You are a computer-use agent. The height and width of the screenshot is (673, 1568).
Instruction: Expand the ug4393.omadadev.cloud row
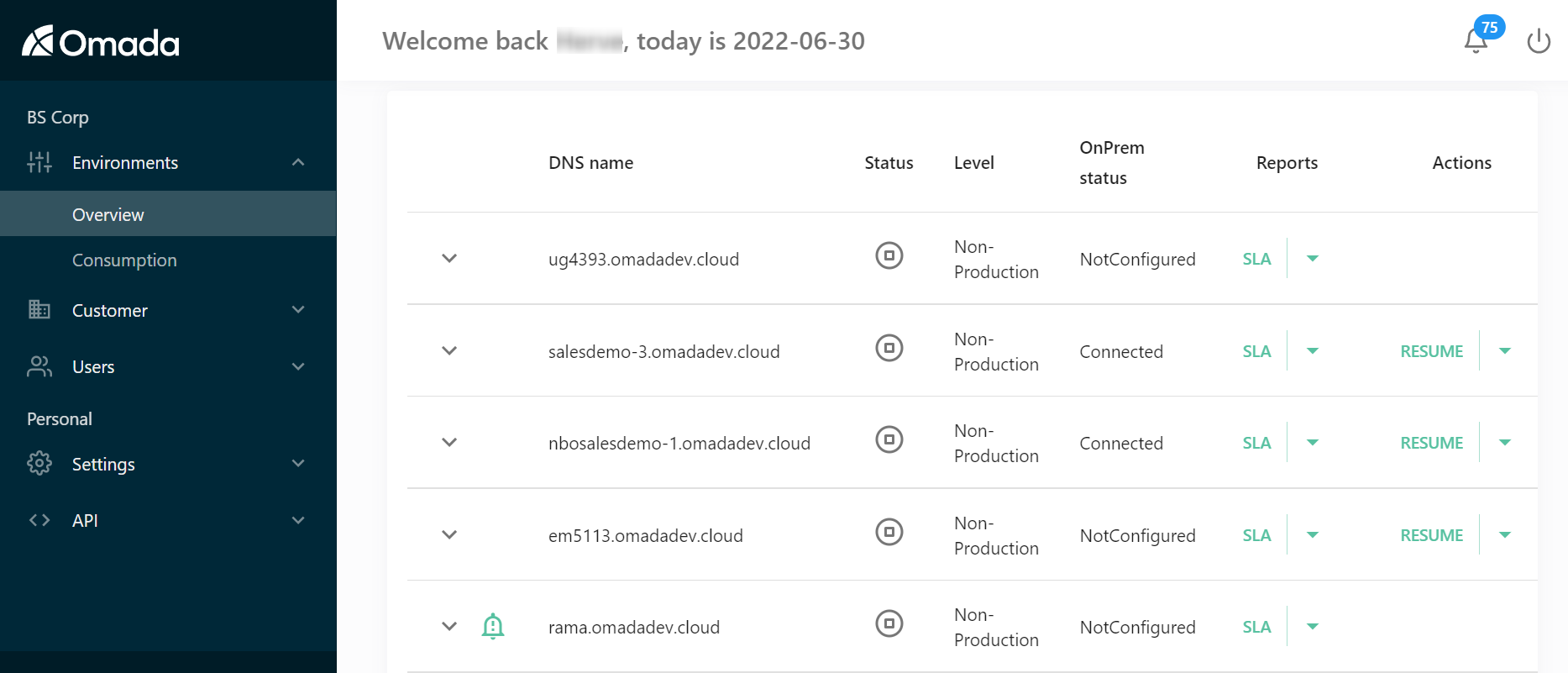click(x=449, y=258)
